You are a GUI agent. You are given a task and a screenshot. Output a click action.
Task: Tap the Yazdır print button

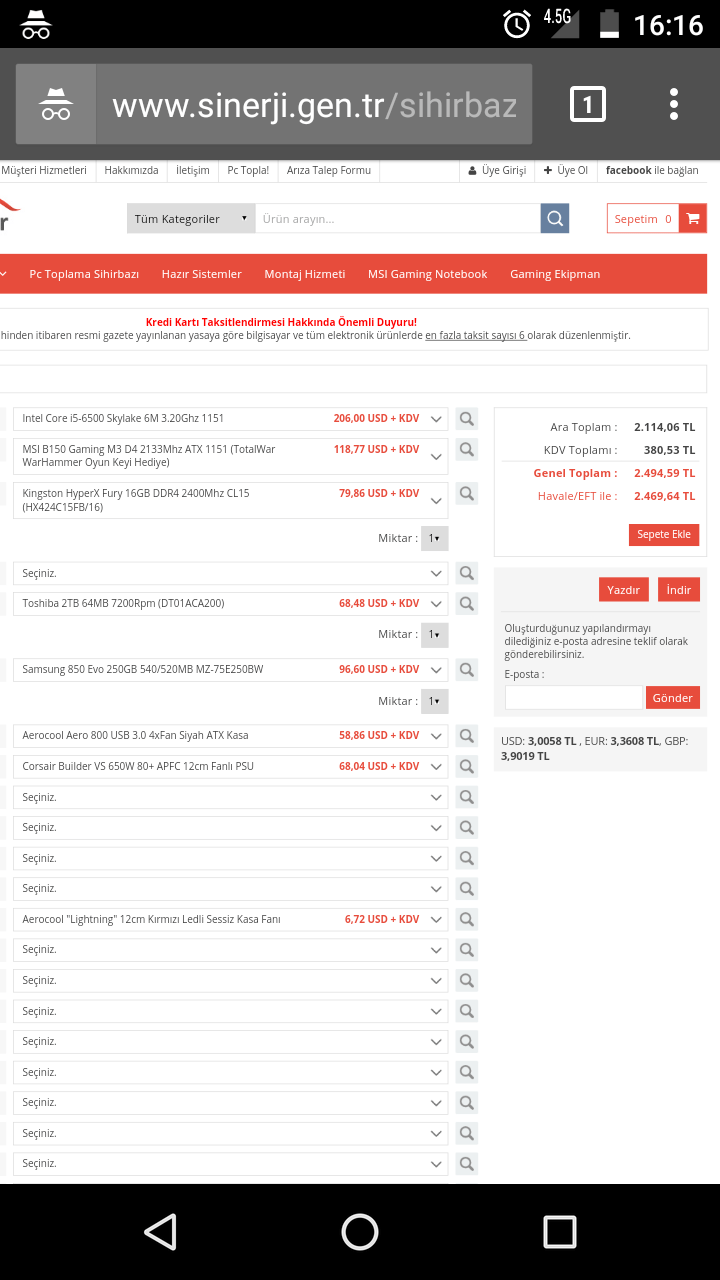tap(623, 589)
